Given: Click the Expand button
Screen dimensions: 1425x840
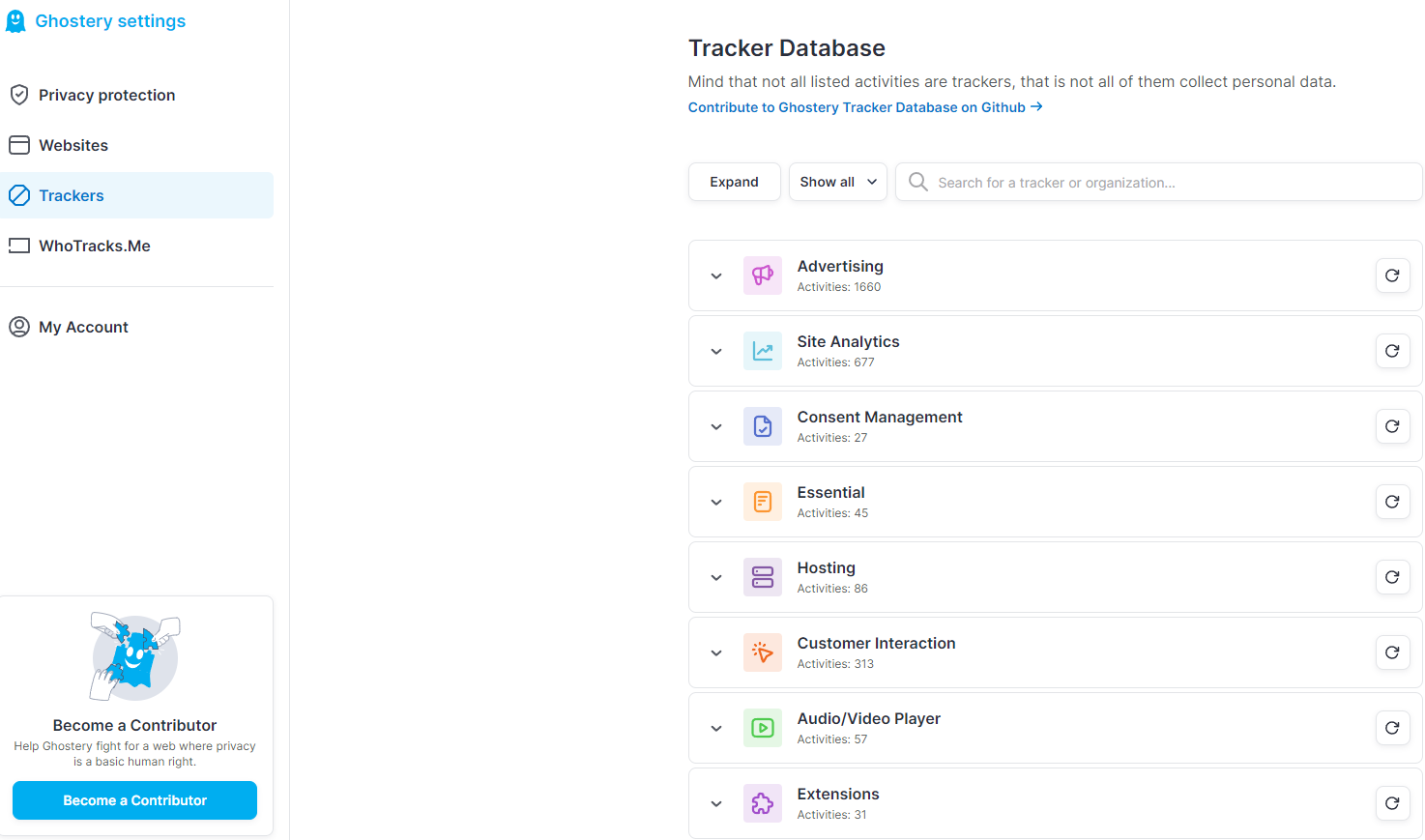Looking at the screenshot, I should tap(735, 182).
